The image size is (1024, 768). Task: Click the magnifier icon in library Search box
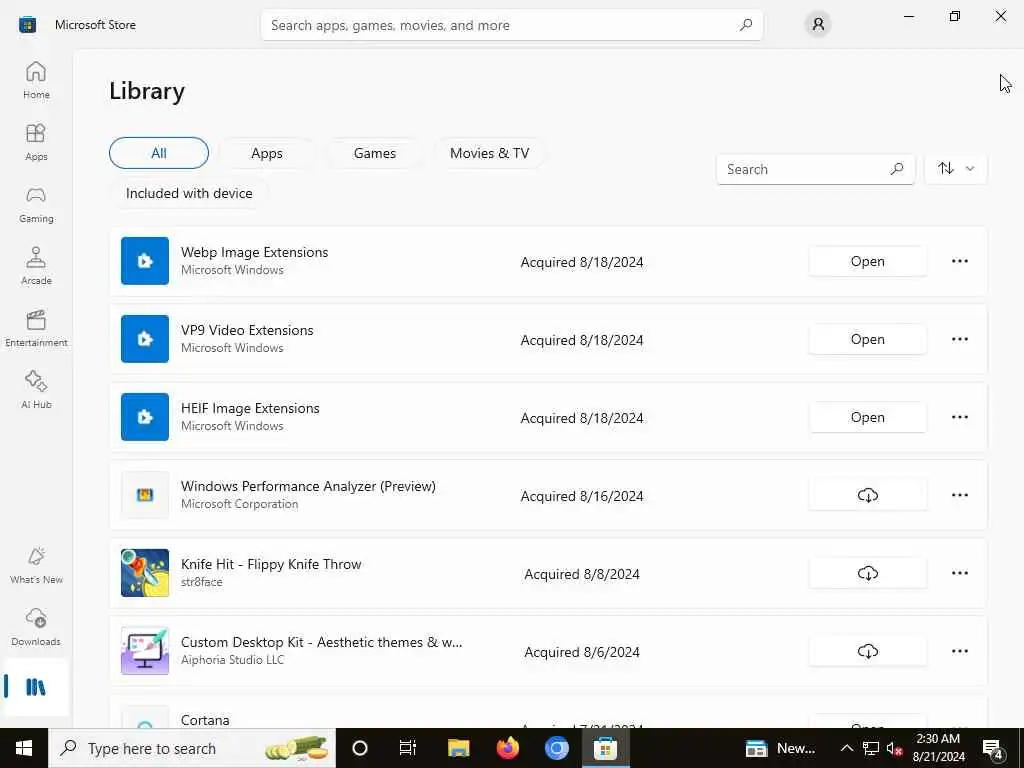click(x=897, y=169)
